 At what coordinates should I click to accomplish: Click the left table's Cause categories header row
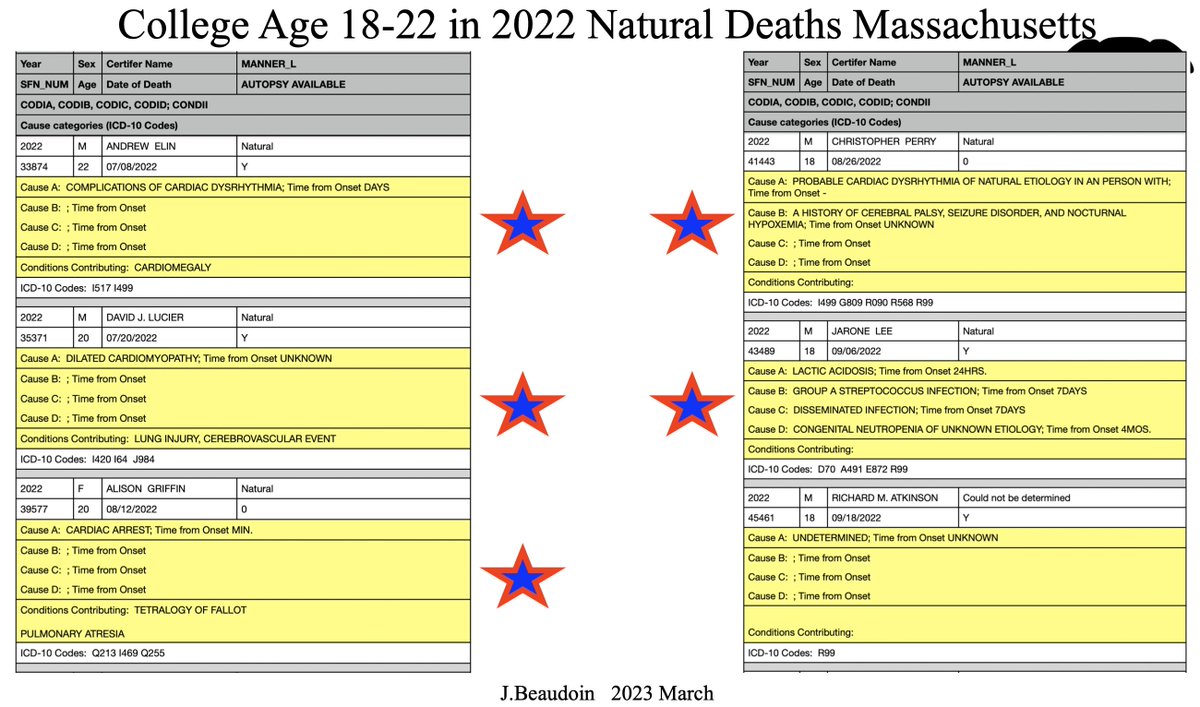(x=242, y=125)
